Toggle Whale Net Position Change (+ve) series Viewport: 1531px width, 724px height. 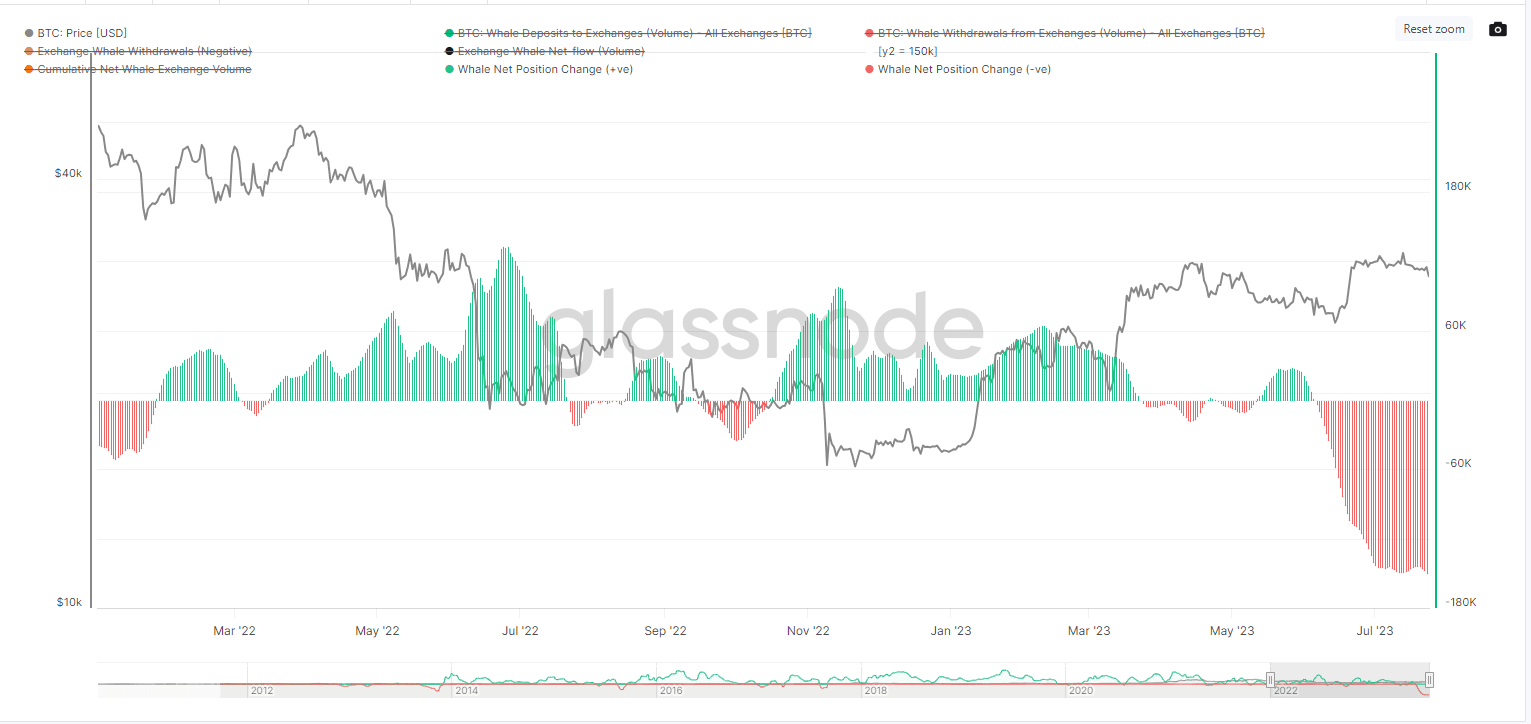(x=538, y=69)
